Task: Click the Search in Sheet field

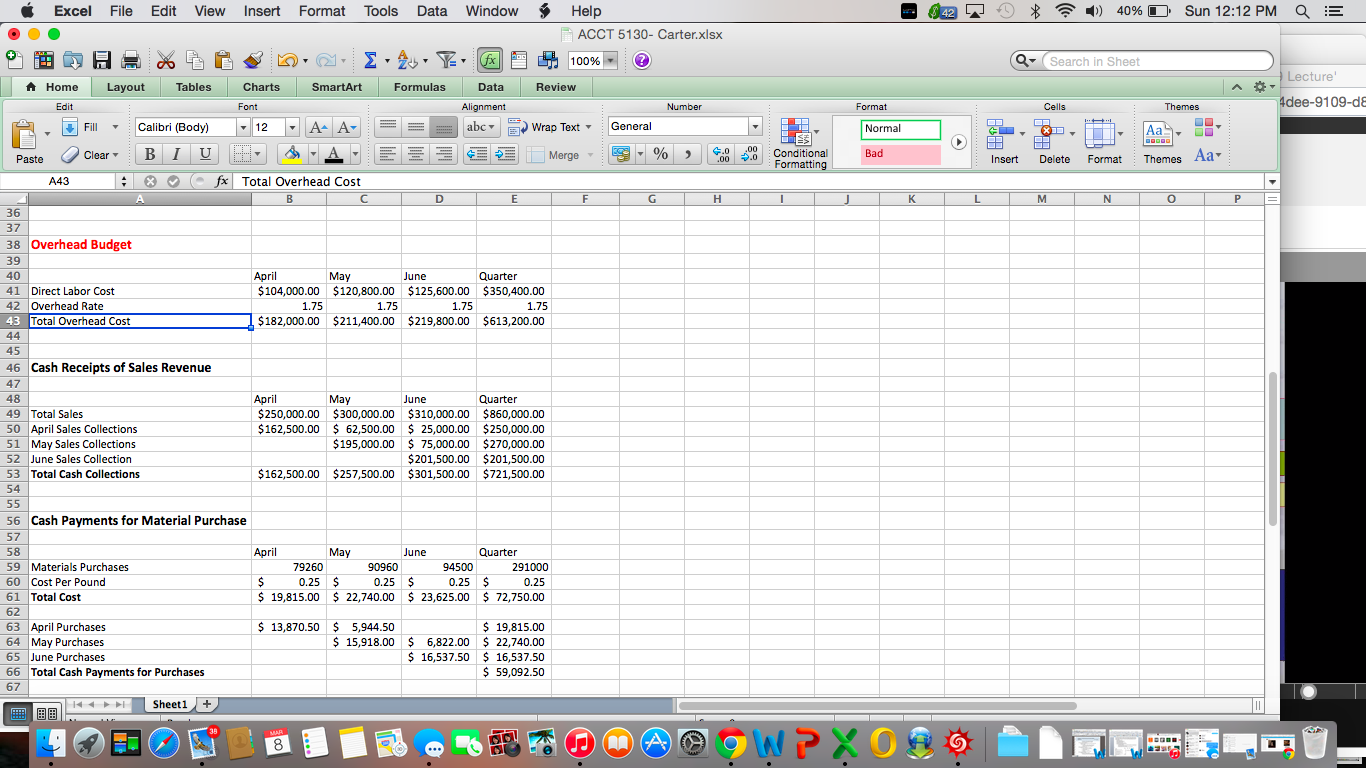Action: point(1155,61)
